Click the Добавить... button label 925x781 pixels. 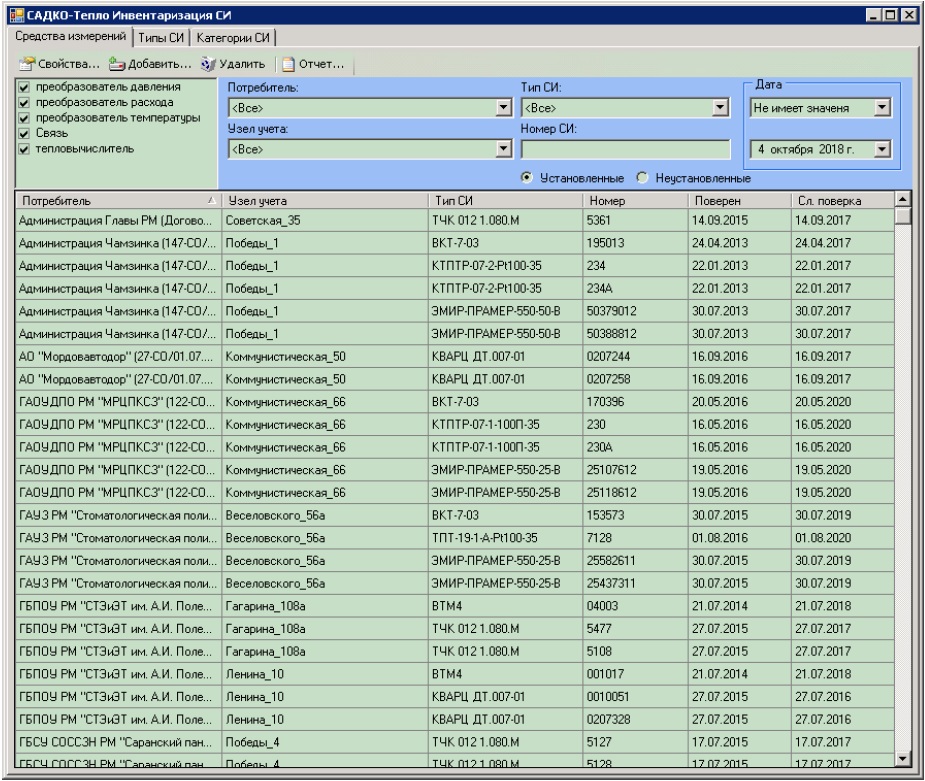pos(160,64)
